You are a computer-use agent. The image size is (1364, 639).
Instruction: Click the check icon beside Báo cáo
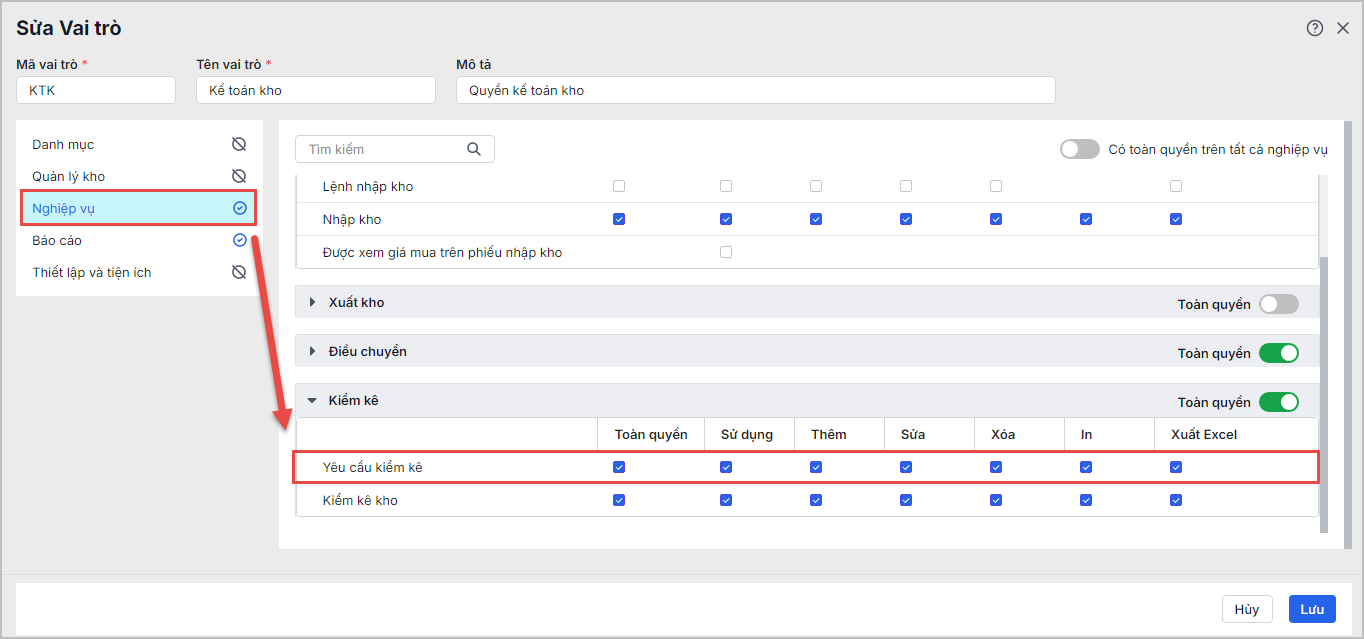(239, 240)
